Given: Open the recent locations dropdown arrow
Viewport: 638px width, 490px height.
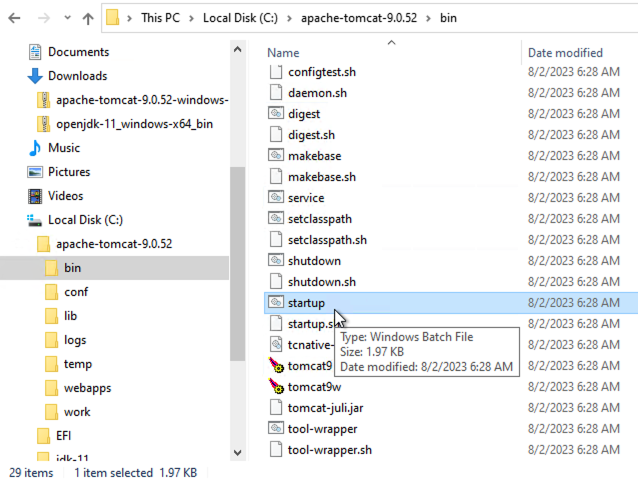Looking at the screenshot, I should coord(68,18).
